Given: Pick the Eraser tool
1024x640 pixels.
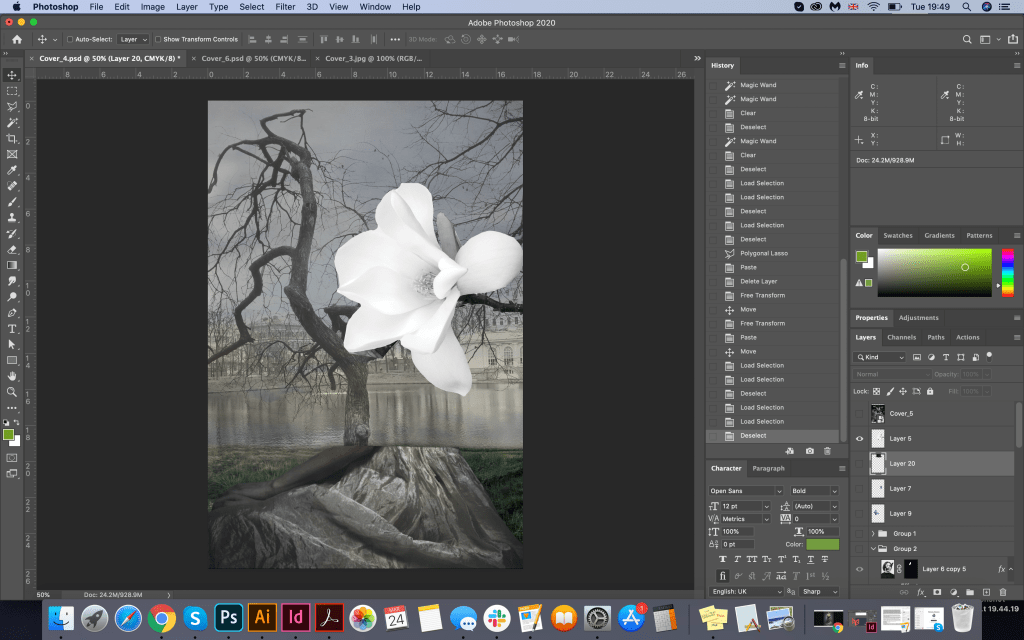Looking at the screenshot, I should point(12,249).
